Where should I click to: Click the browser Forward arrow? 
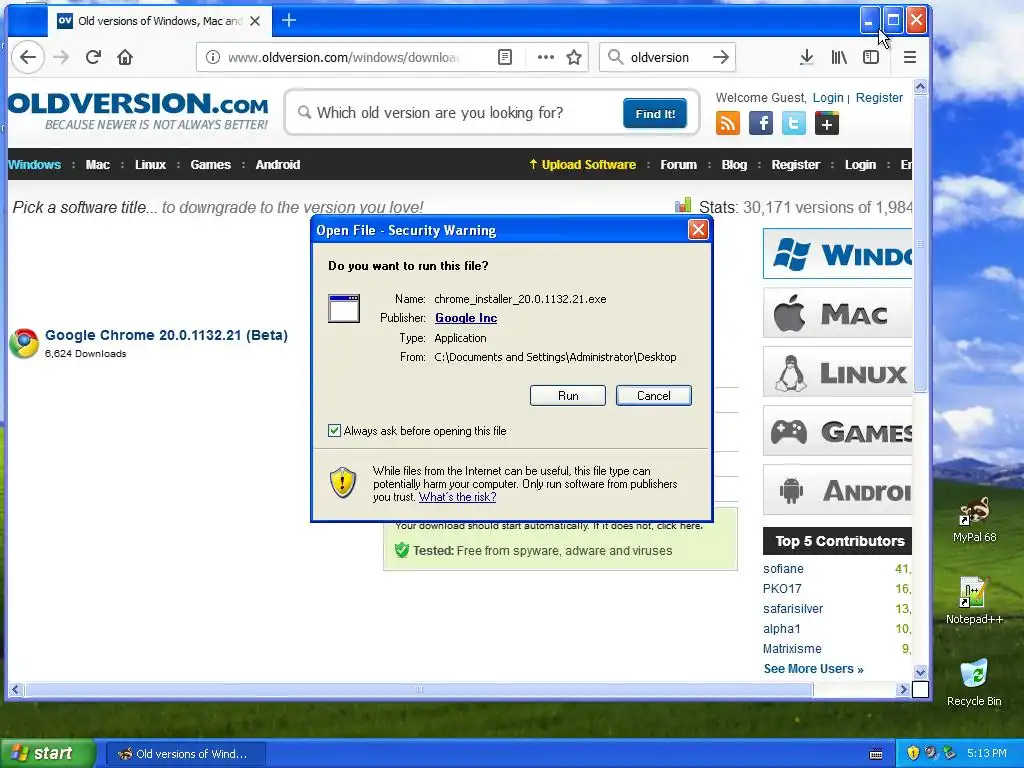[61, 57]
